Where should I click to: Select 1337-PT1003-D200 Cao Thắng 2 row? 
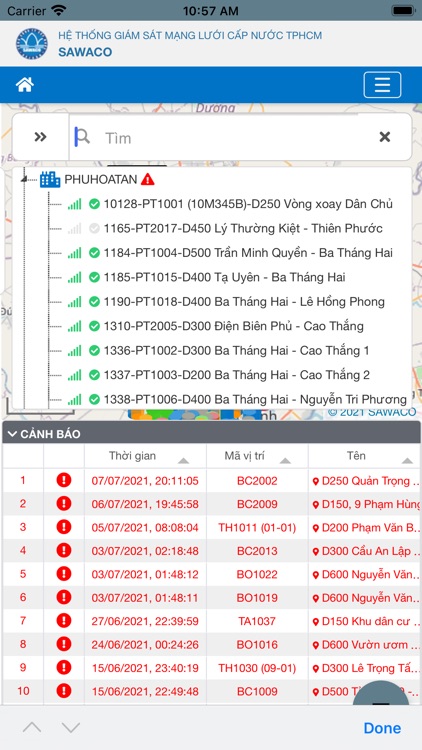(x=237, y=375)
